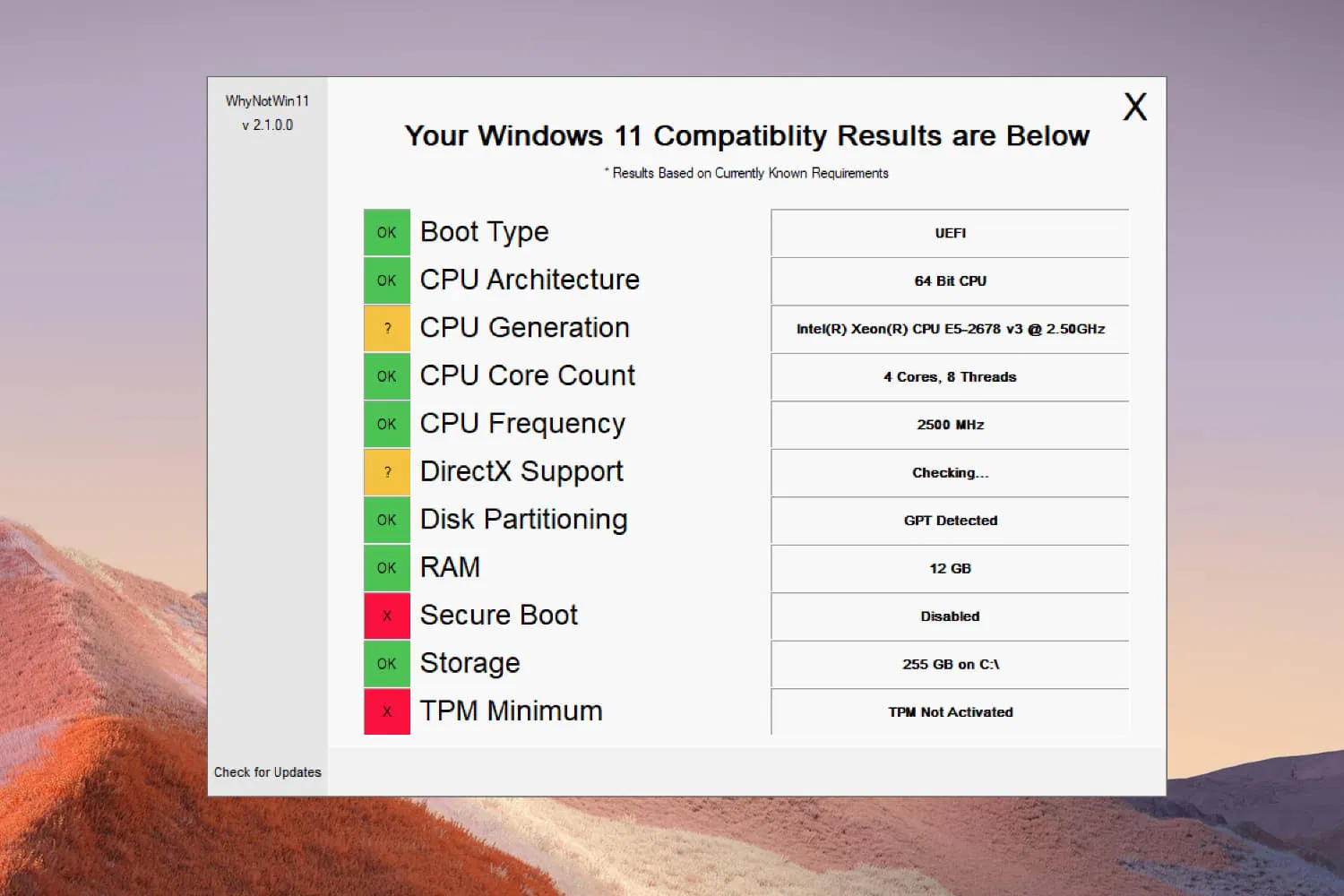Select the Storage label
This screenshot has height=896, width=1344.
click(470, 664)
